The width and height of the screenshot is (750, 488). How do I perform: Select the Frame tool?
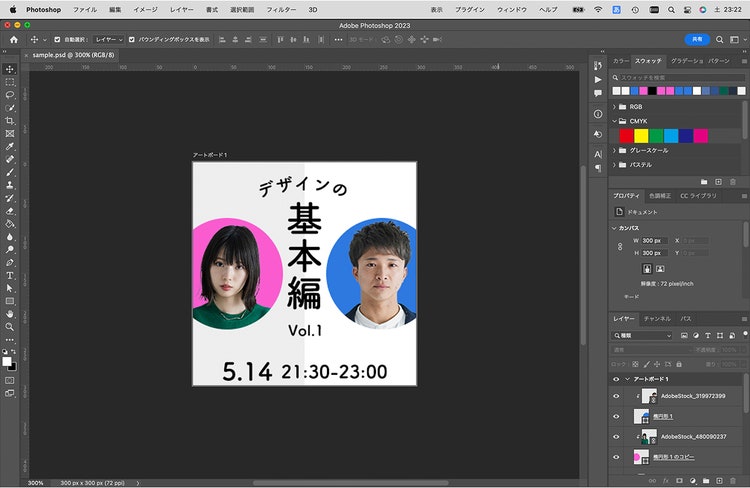(10, 133)
